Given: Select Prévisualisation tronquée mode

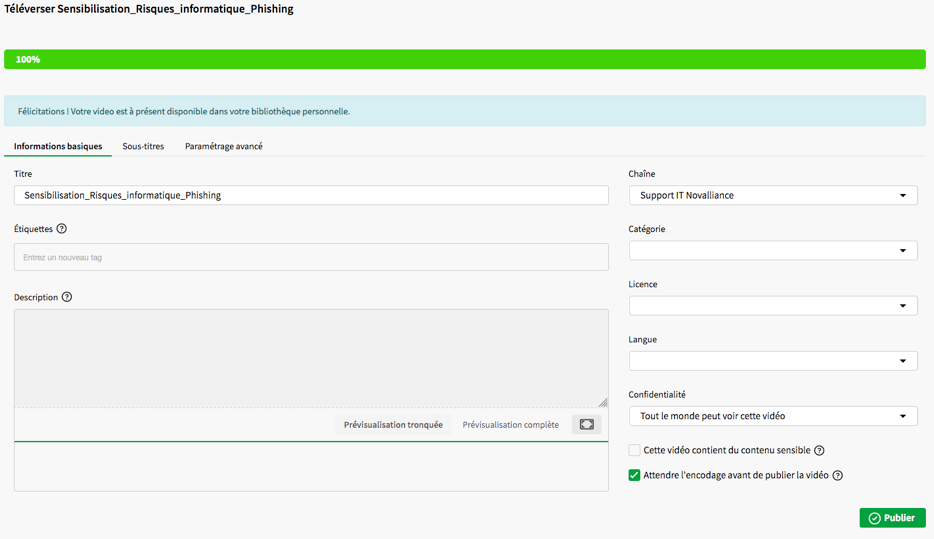Looking at the screenshot, I should click(x=393, y=425).
